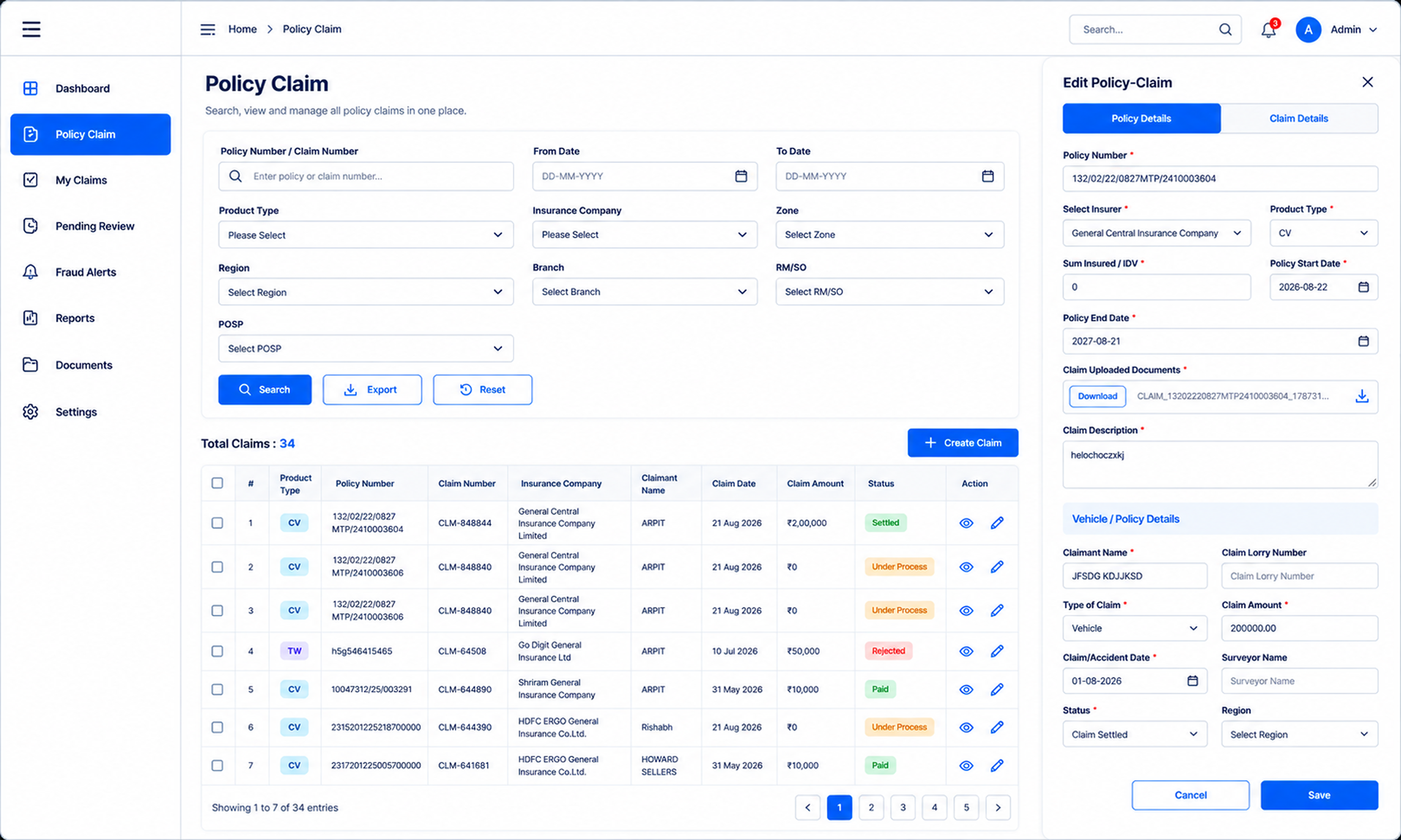View claim CLM-644390 with the eye icon
1401x840 pixels.
[966, 728]
